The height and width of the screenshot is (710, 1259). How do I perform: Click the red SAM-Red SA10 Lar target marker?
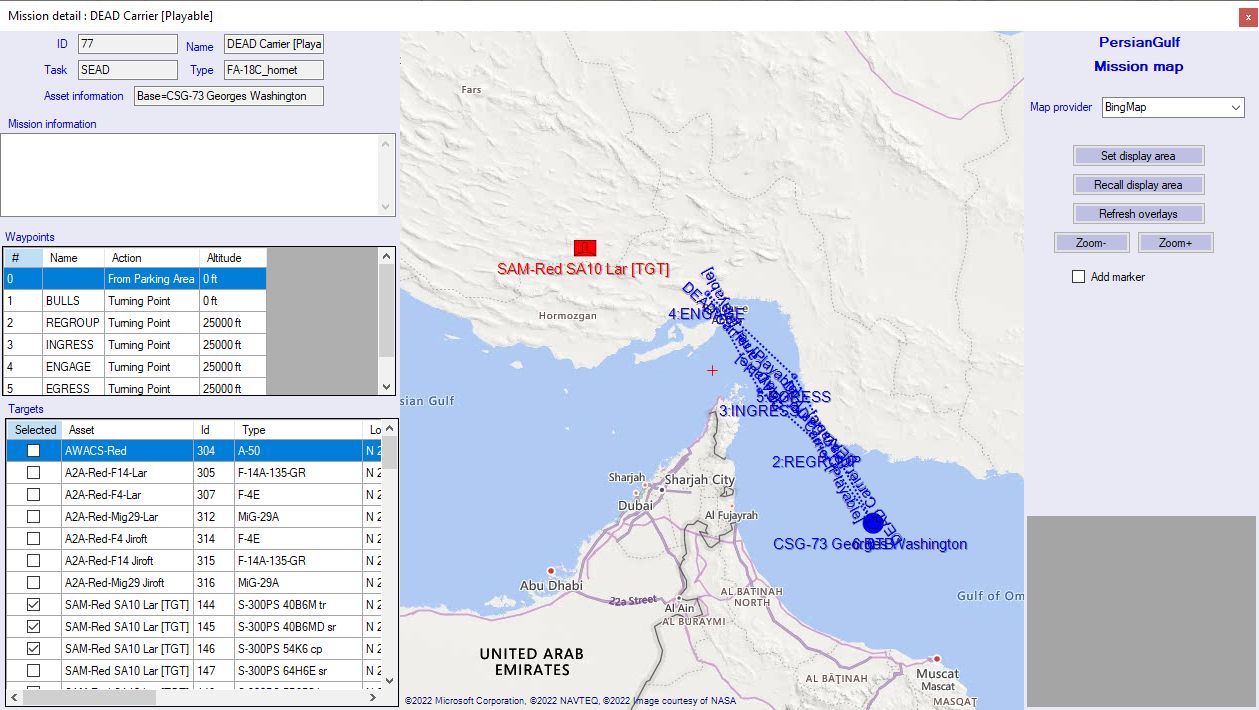[585, 247]
